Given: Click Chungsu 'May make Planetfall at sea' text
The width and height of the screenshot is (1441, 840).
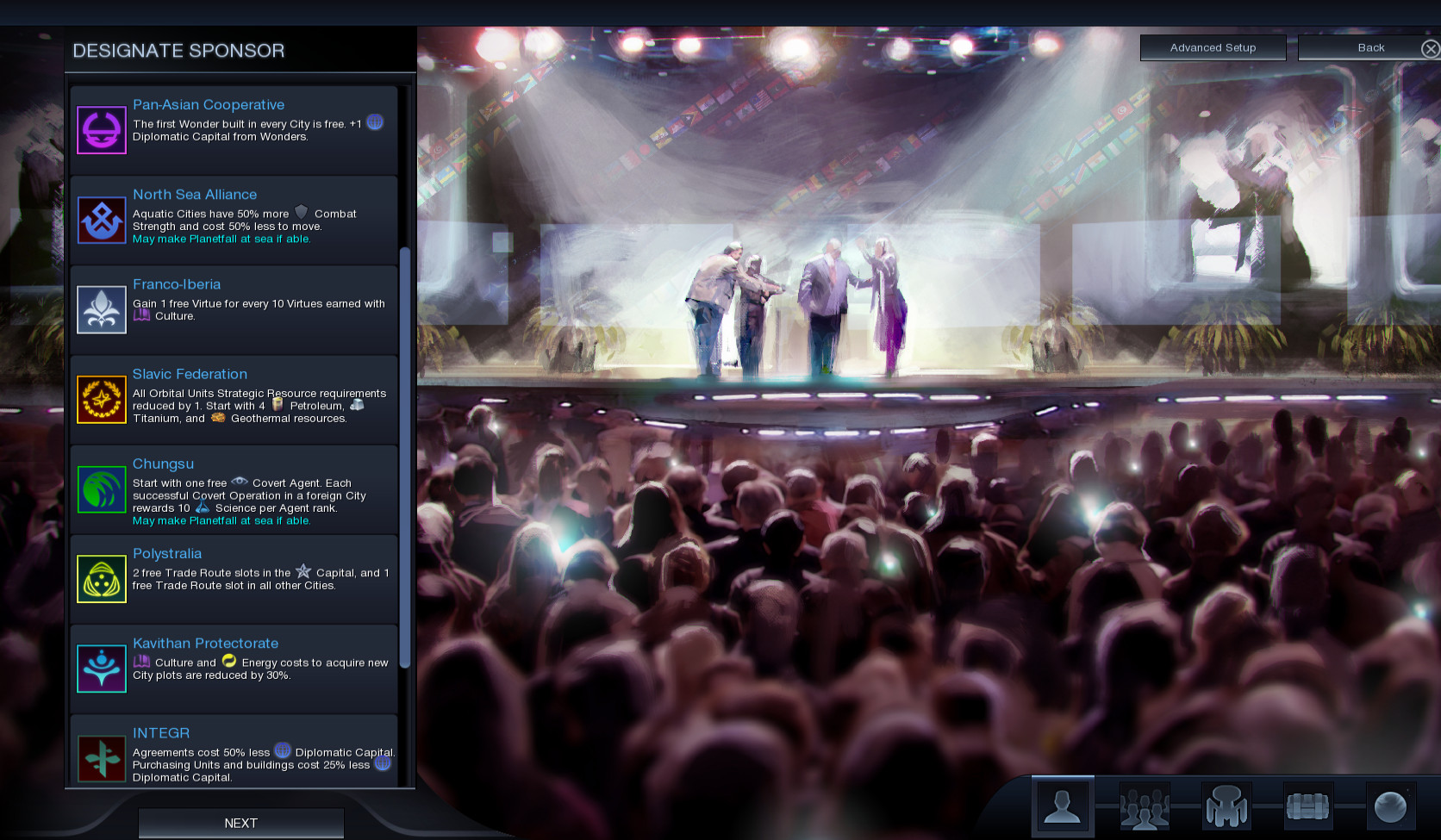Looking at the screenshot, I should [x=221, y=521].
